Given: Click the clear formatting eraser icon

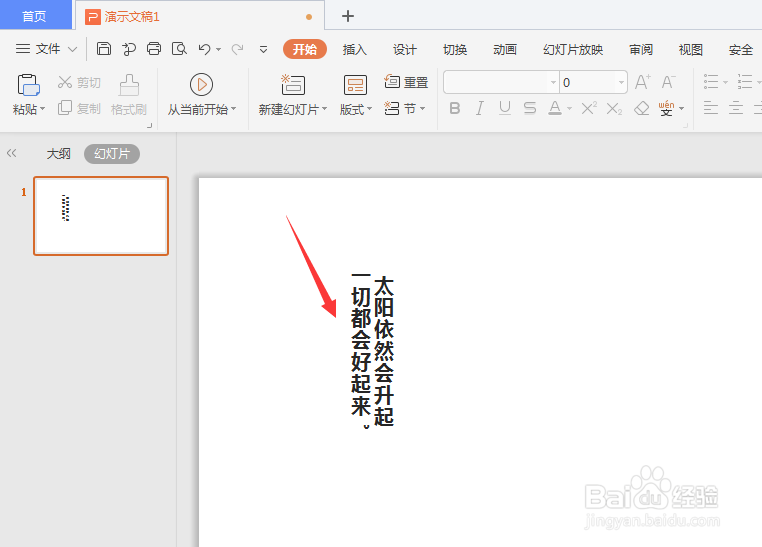Looking at the screenshot, I should tap(641, 108).
